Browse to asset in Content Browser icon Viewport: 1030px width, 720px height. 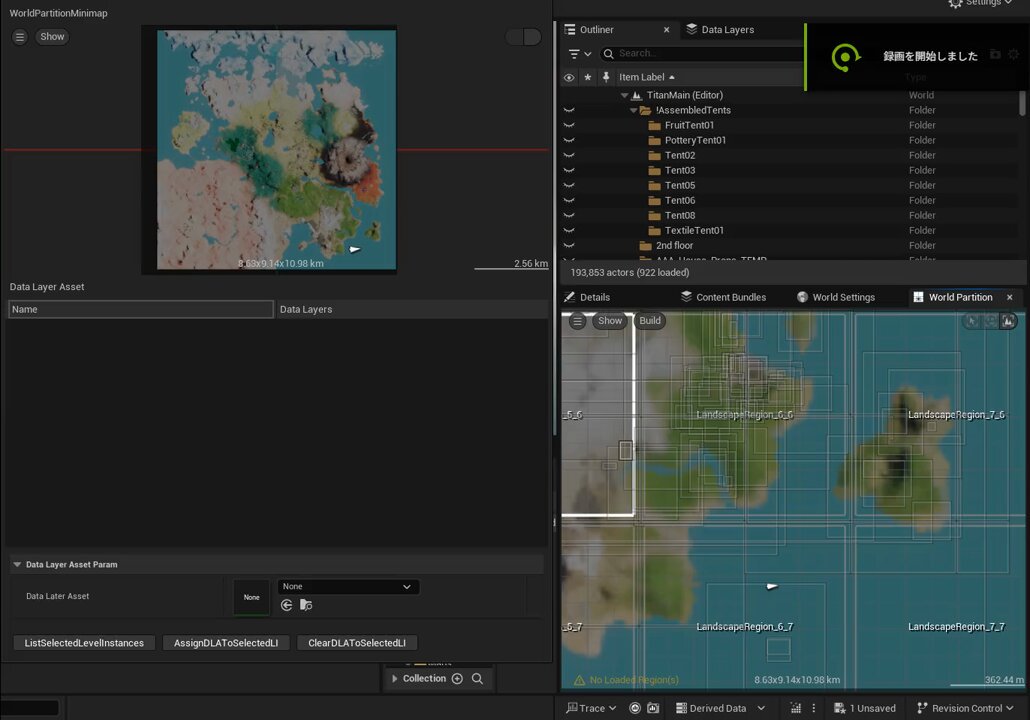coord(306,605)
